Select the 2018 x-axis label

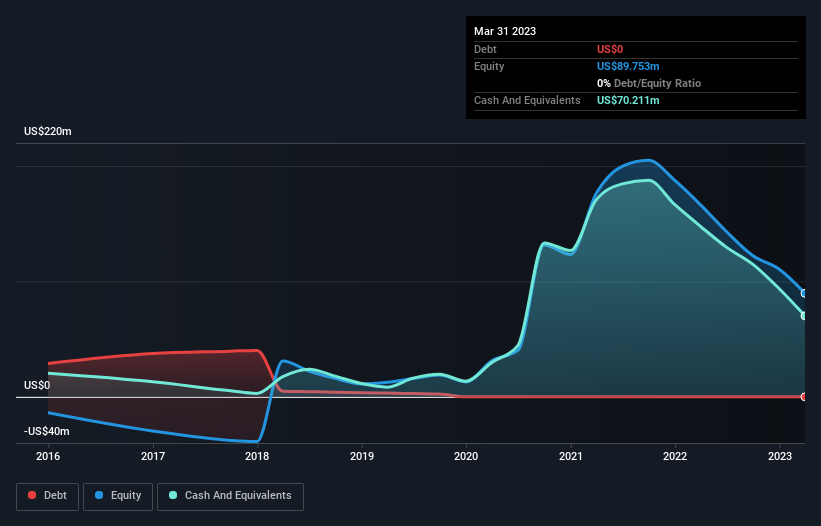point(257,456)
